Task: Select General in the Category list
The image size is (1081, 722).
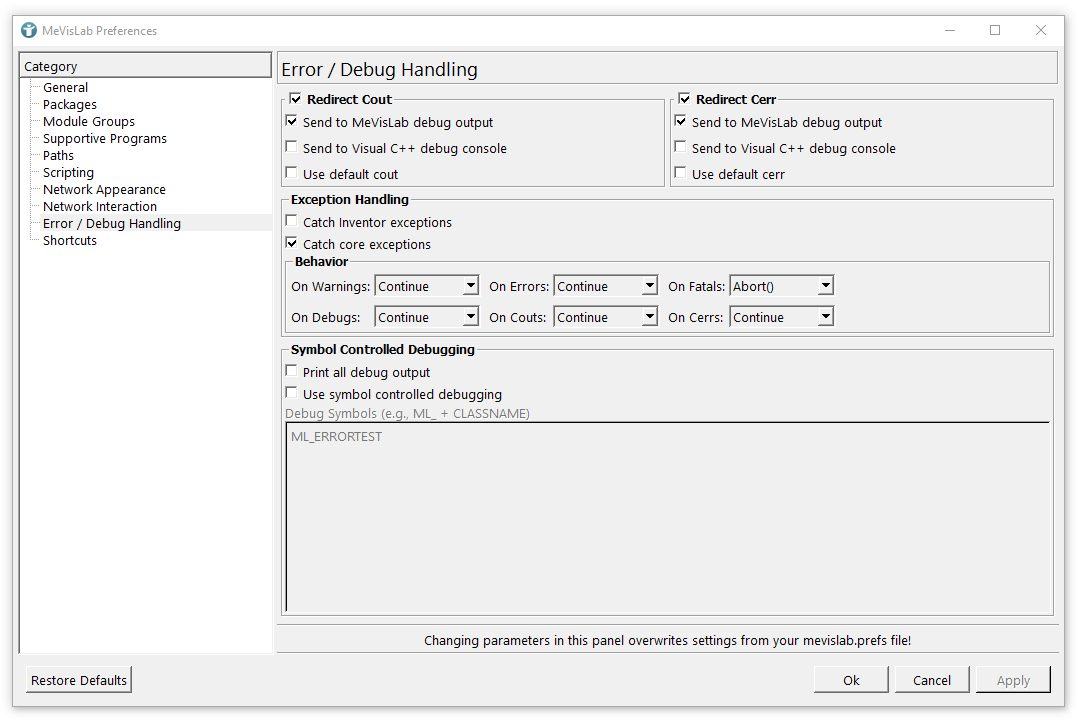Action: [x=65, y=88]
